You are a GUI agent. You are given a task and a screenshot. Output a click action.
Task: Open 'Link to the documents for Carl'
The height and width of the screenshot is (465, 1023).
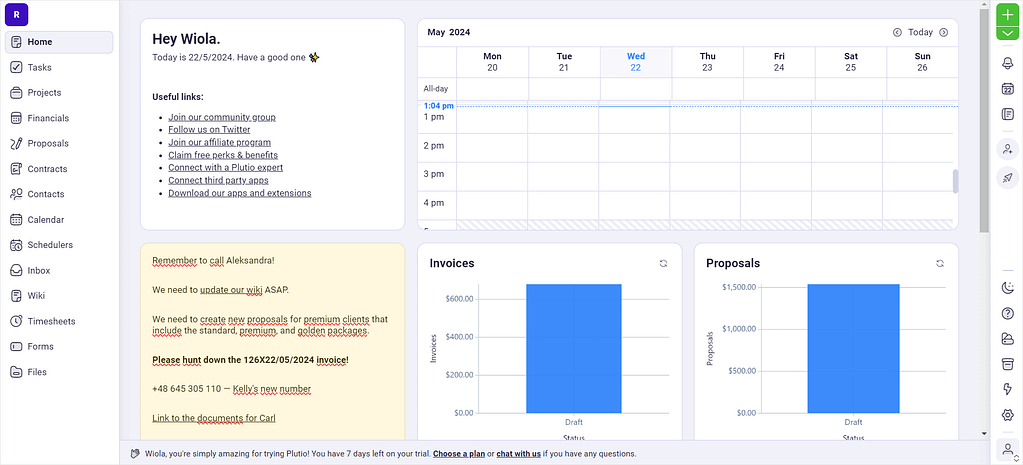[x=214, y=418]
